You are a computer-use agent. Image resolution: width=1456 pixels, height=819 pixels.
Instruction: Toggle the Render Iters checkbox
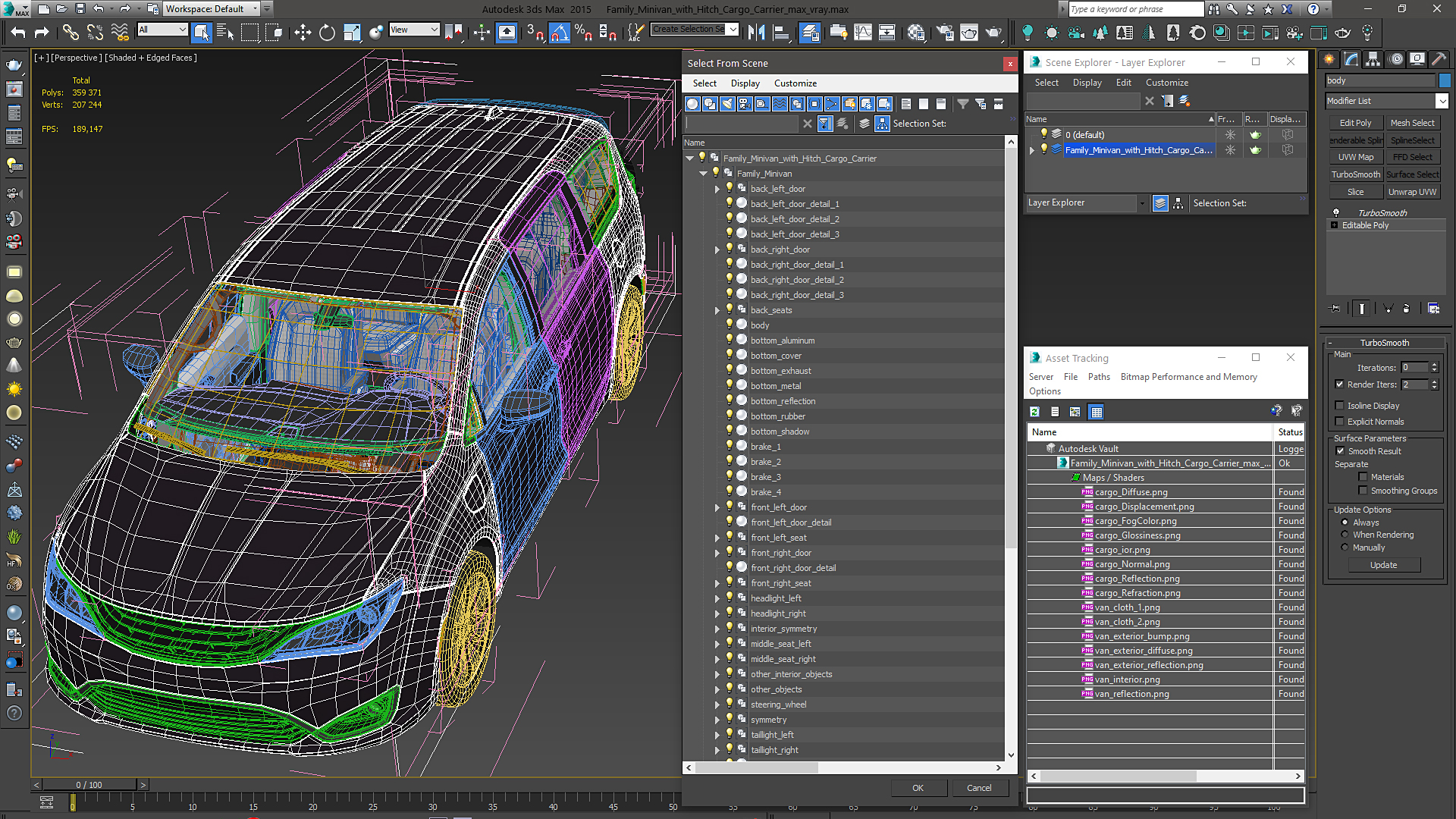1339,384
